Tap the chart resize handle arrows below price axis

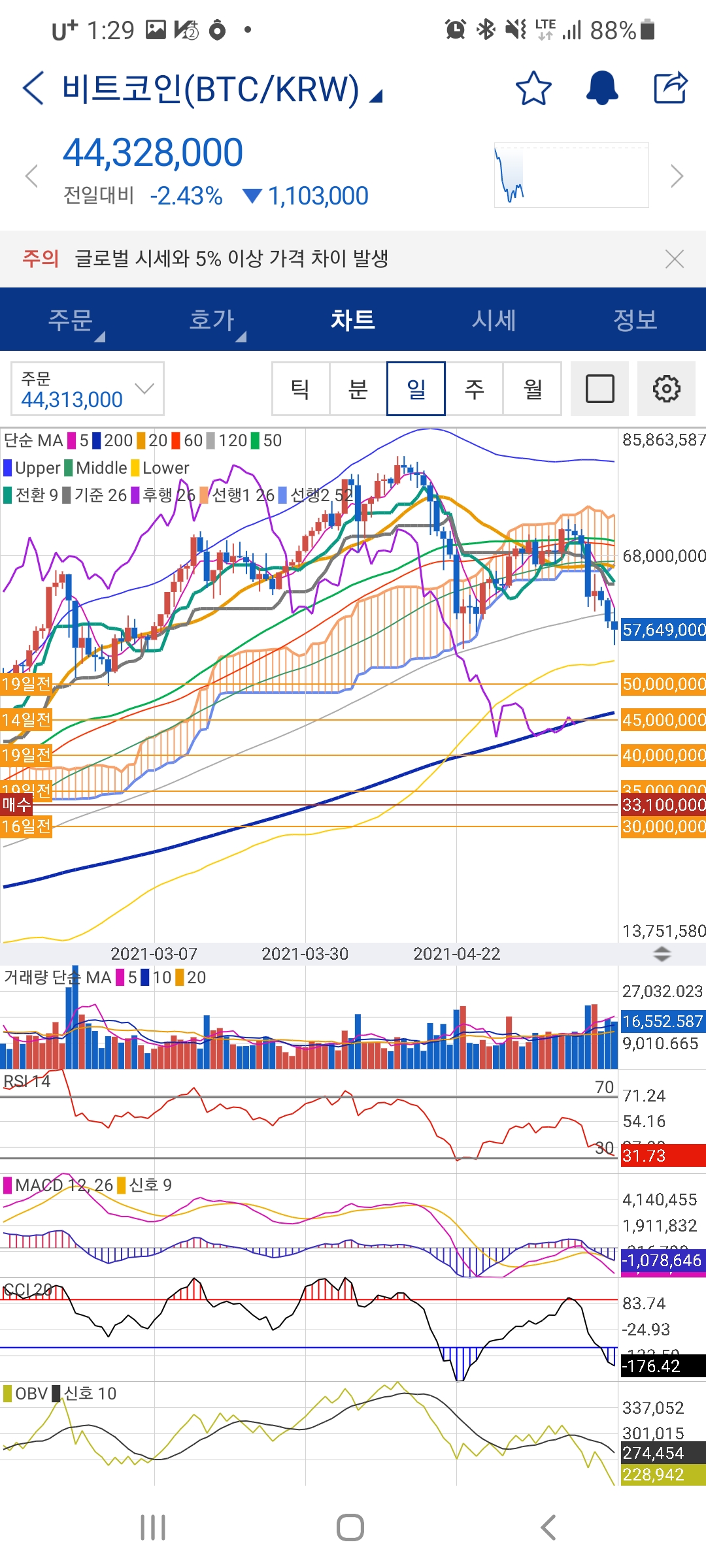point(662,954)
